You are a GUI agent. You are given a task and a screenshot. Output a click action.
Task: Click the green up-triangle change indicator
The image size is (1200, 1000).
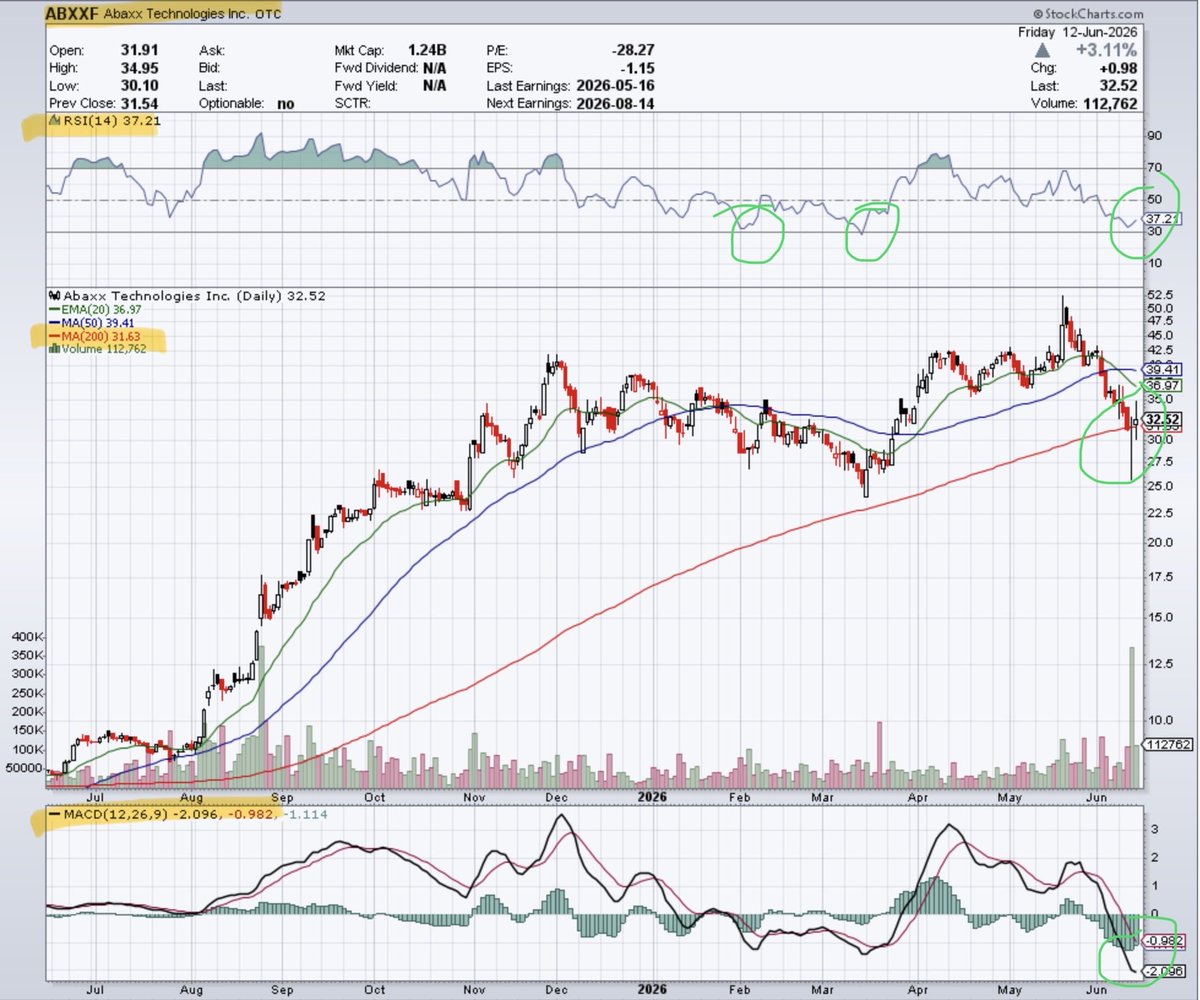[x=1042, y=49]
